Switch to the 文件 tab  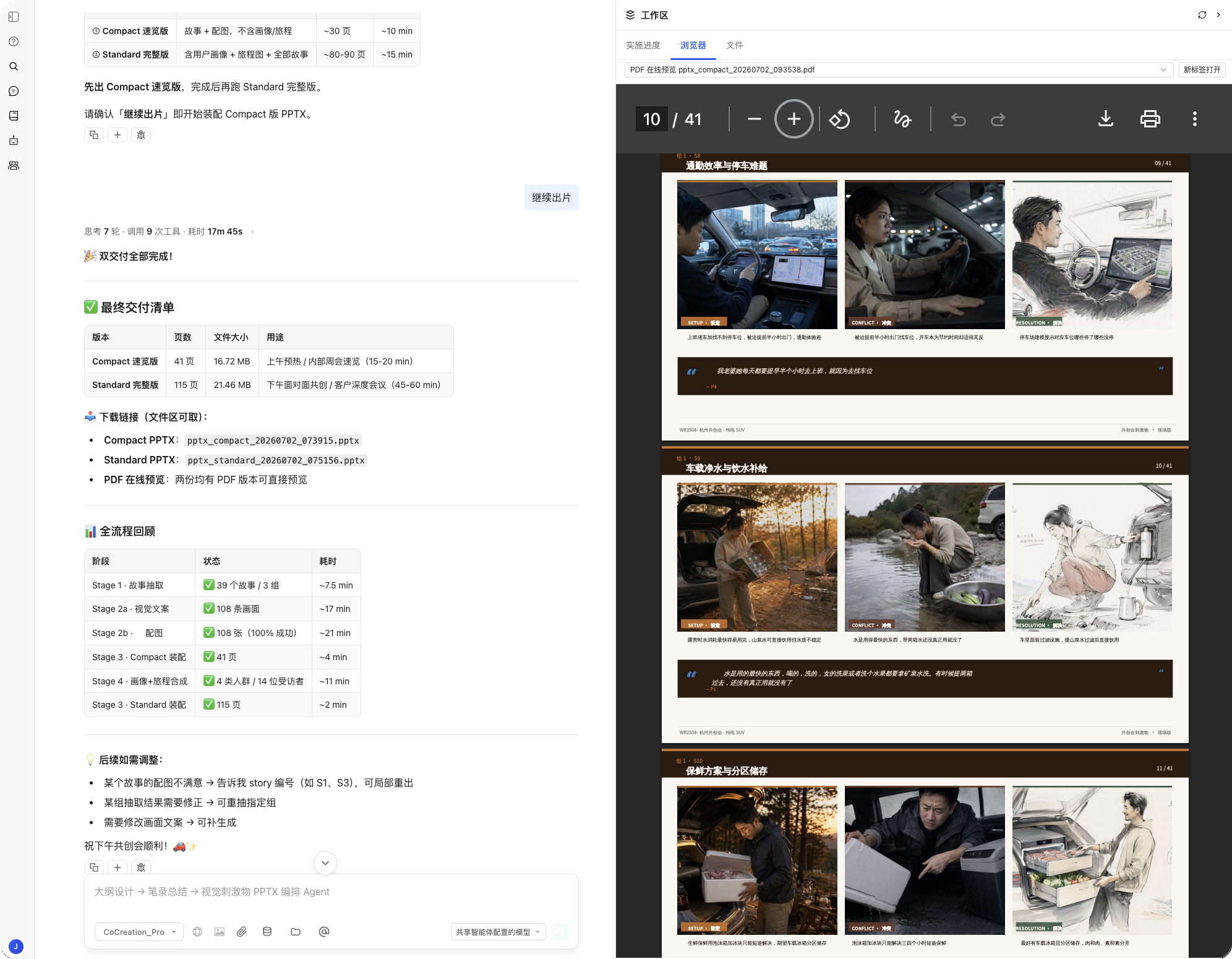coord(735,45)
